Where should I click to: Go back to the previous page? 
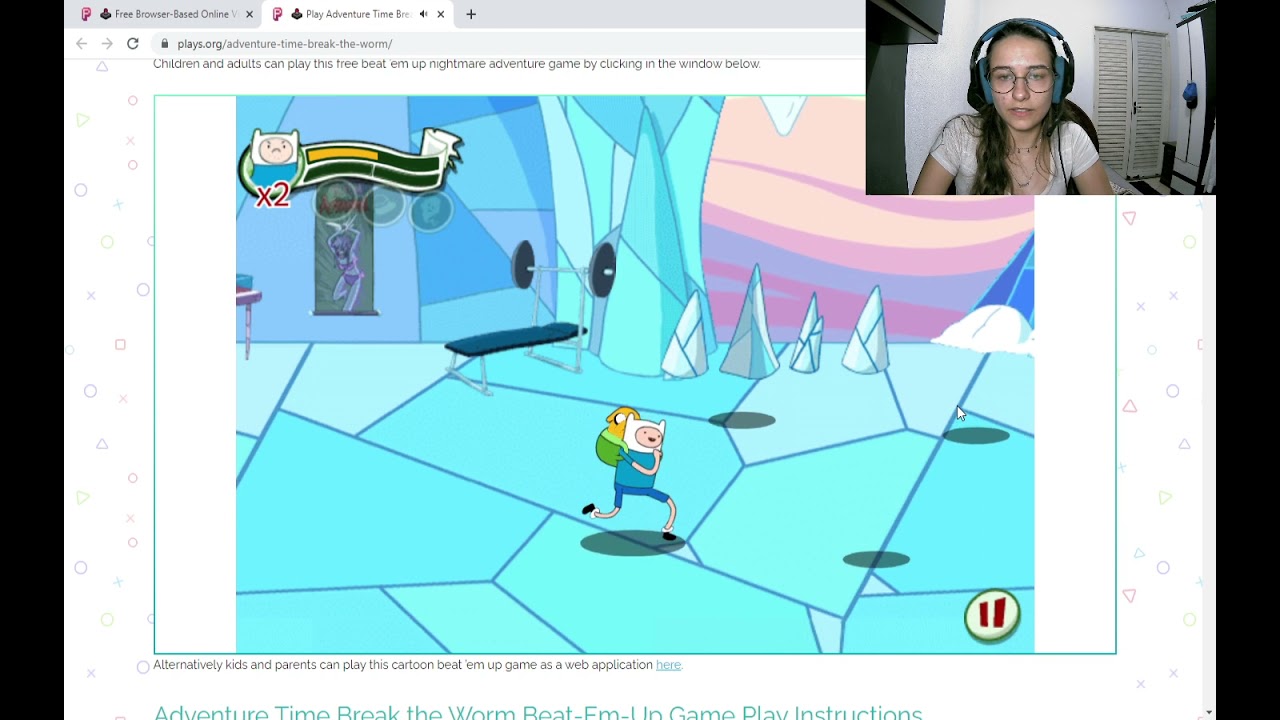coord(82,43)
